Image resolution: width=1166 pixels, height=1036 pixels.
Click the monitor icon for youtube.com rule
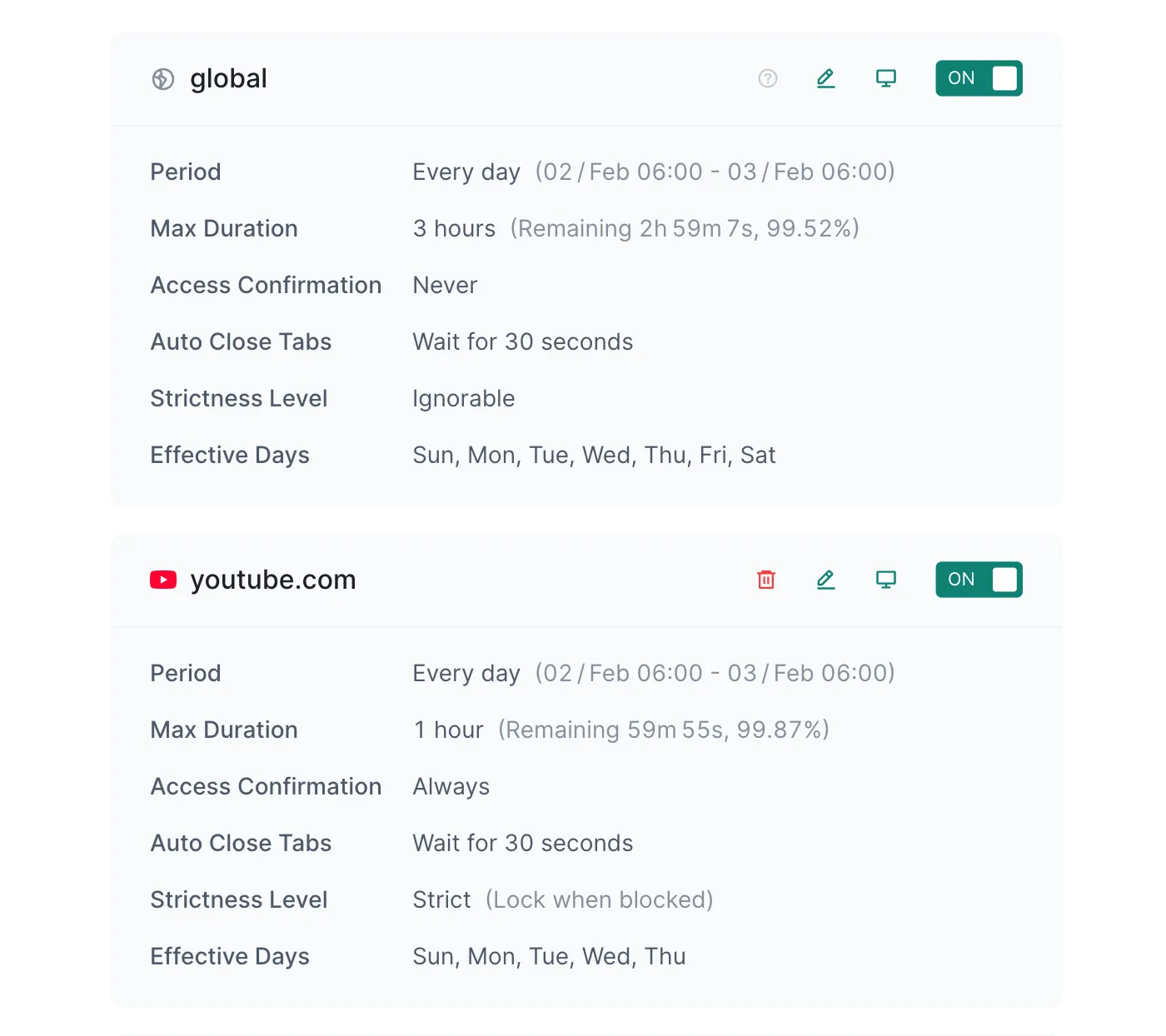coord(886,580)
